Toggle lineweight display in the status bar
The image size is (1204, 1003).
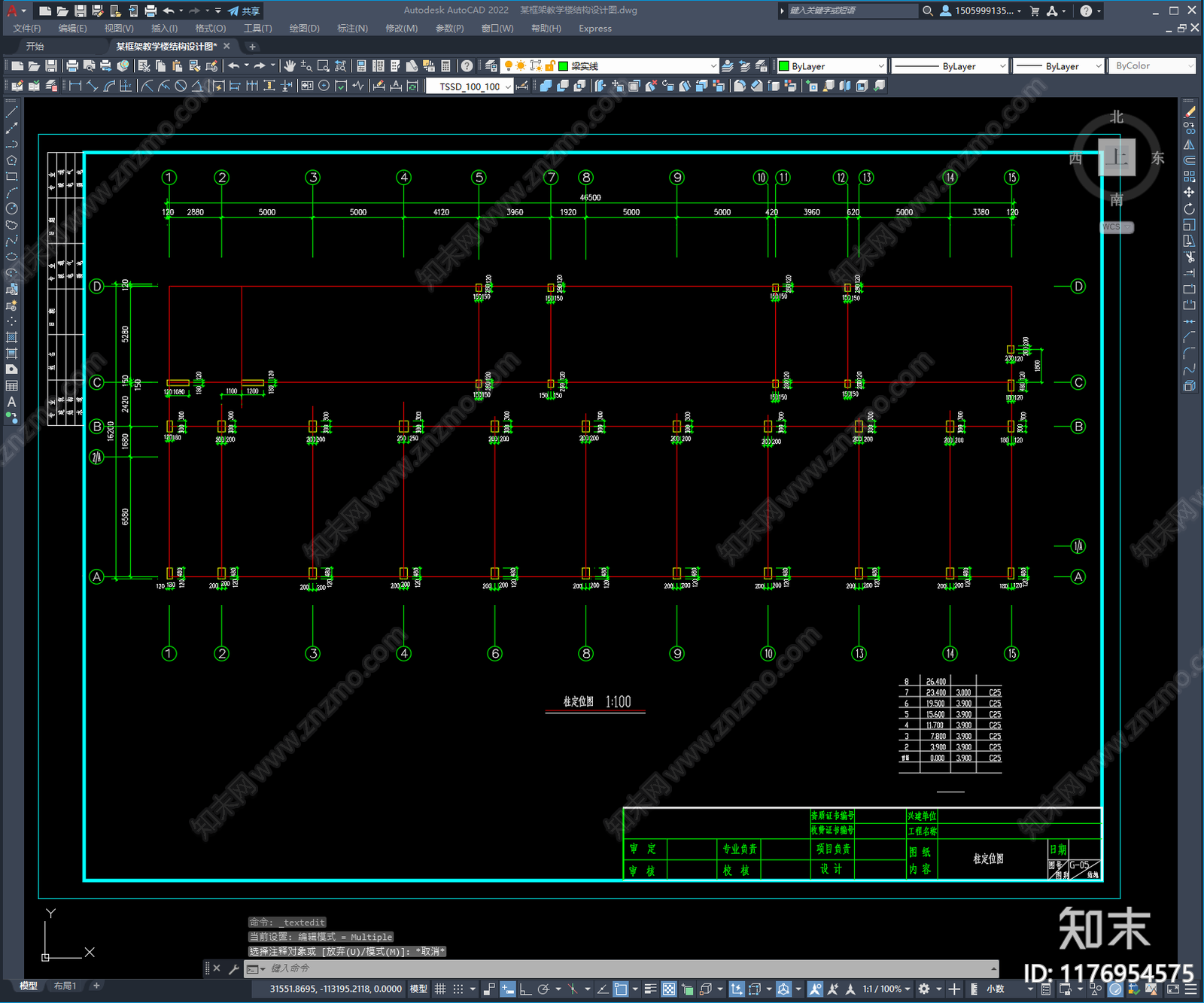pyautogui.click(x=650, y=989)
